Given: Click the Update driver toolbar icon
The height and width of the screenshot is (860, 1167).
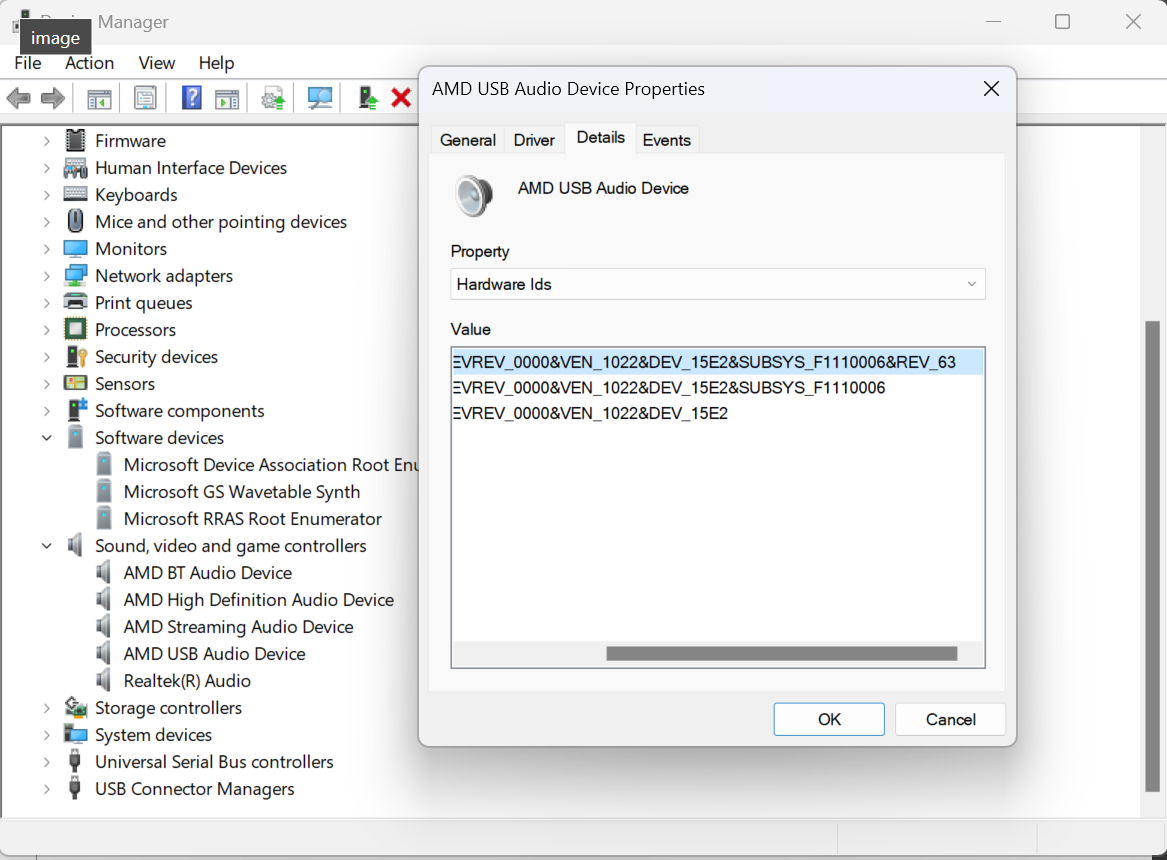Looking at the screenshot, I should [273, 97].
